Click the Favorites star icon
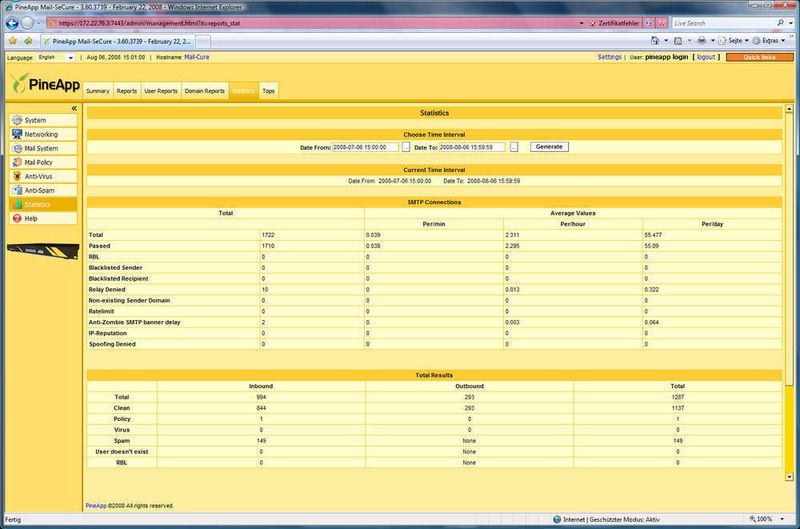Viewport: 800px width, 529px height. (13, 41)
